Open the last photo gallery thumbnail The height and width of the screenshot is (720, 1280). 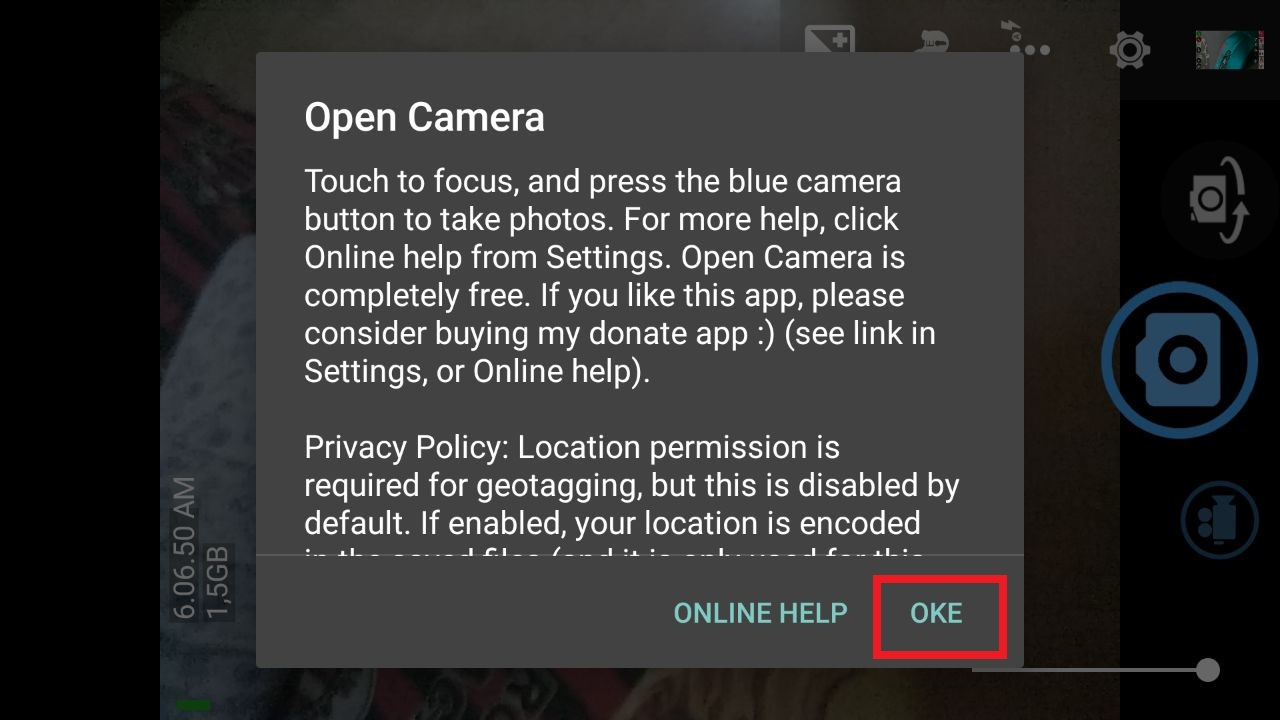click(x=1229, y=49)
